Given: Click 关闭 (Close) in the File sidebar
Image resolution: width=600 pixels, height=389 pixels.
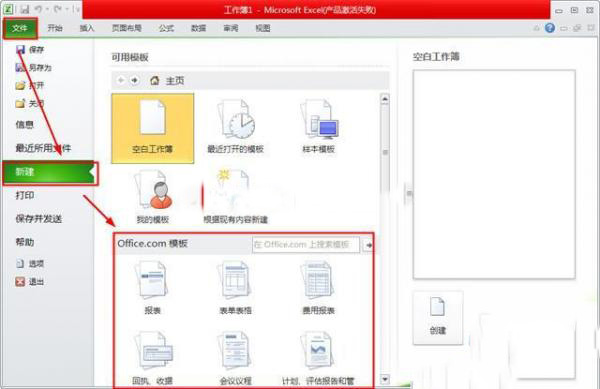Looking at the screenshot, I should 30,103.
